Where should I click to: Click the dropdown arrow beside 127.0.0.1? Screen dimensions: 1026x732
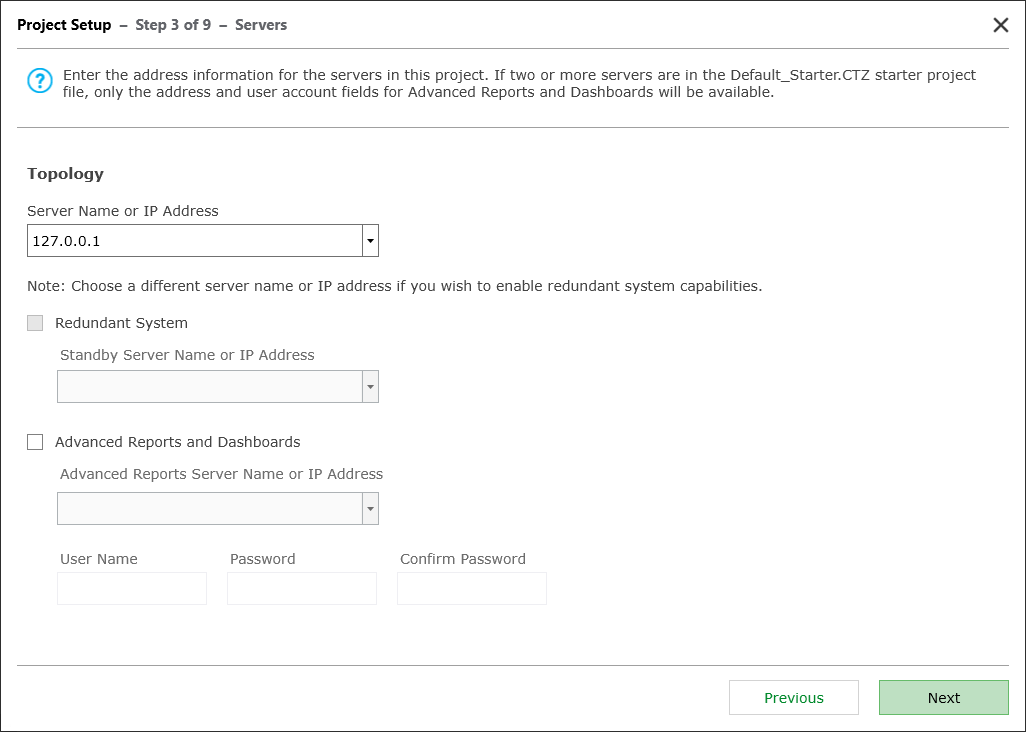point(370,240)
